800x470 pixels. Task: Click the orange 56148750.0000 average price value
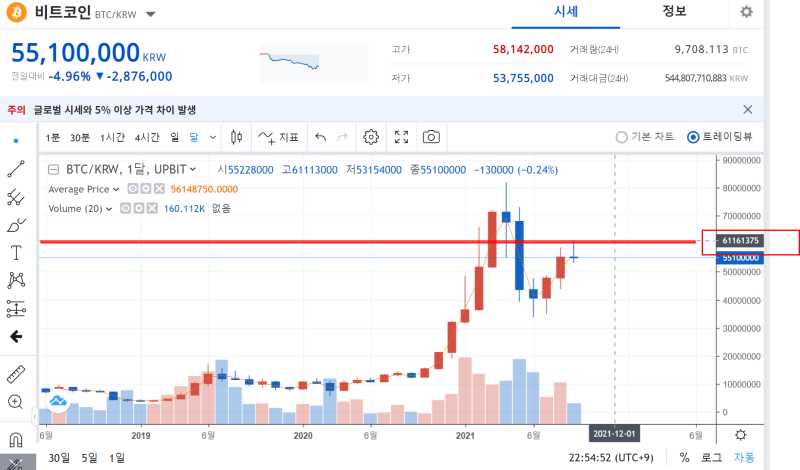(204, 189)
